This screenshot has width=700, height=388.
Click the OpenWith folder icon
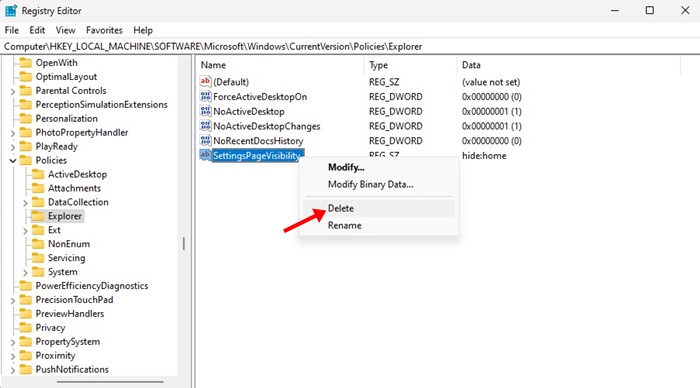coord(26,63)
